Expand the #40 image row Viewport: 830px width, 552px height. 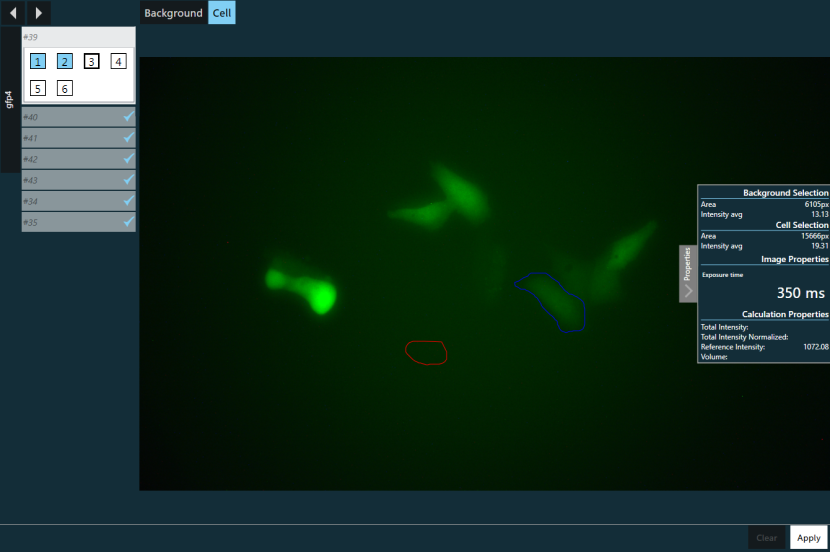(x=78, y=117)
